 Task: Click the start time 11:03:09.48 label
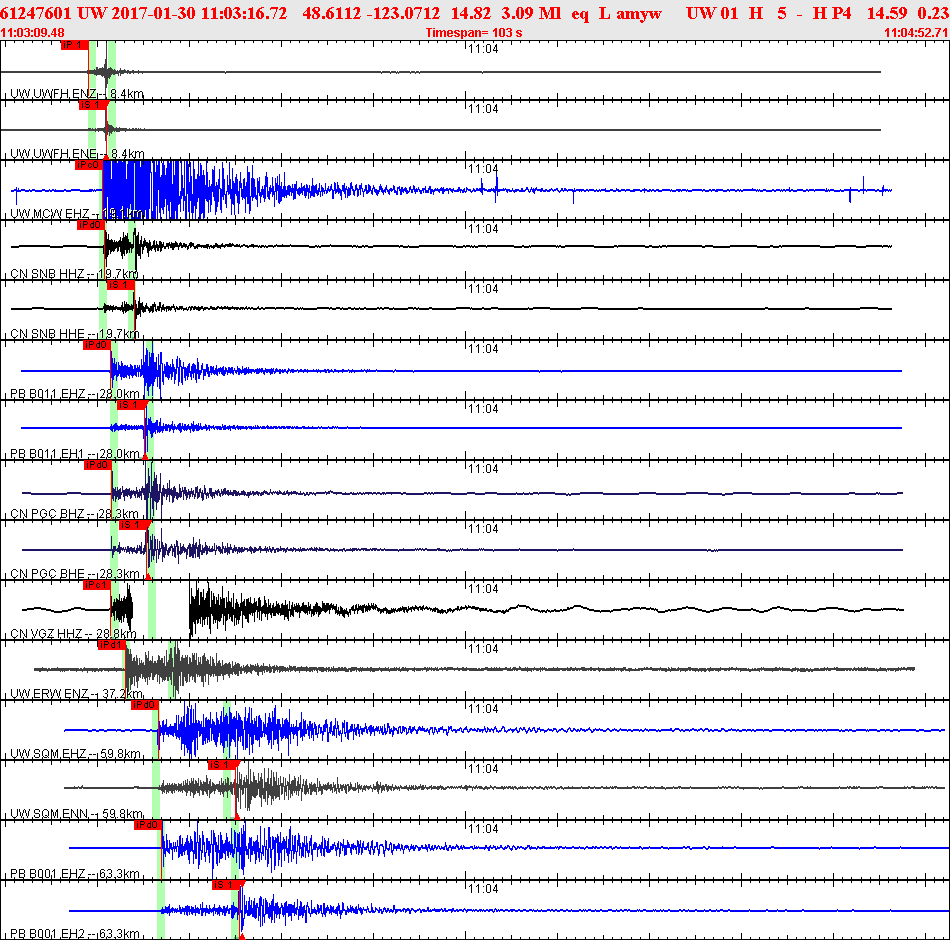(32, 33)
